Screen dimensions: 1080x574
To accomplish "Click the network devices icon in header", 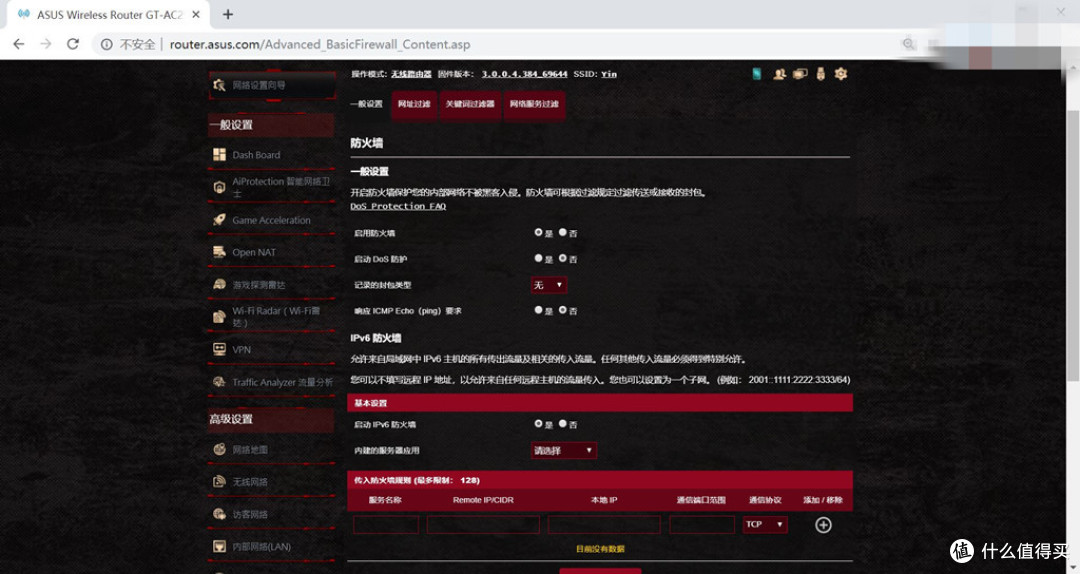I will point(800,74).
